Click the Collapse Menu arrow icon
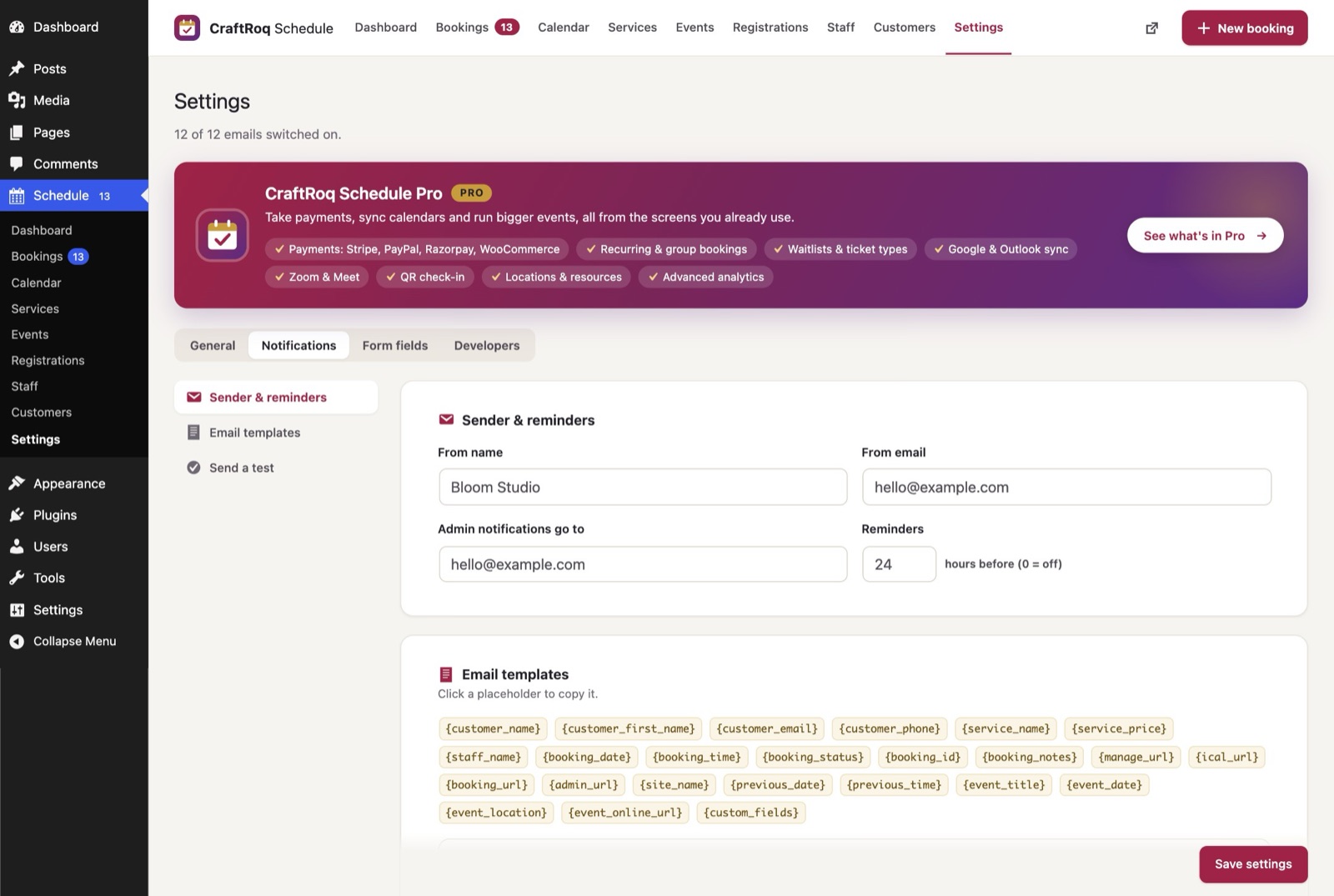This screenshot has width=1334, height=896. [x=17, y=641]
